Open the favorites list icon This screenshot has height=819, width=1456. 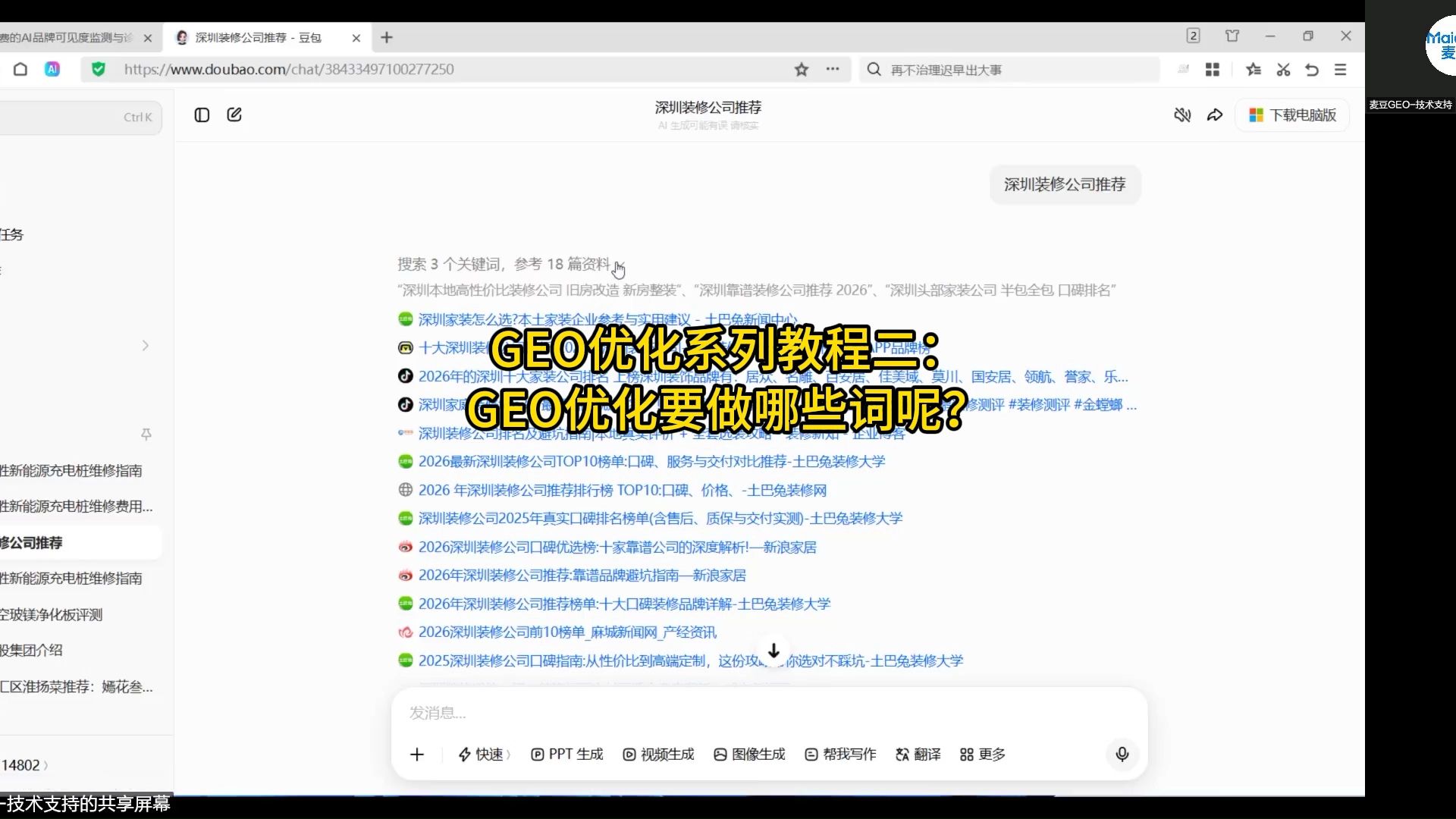[x=1253, y=70]
